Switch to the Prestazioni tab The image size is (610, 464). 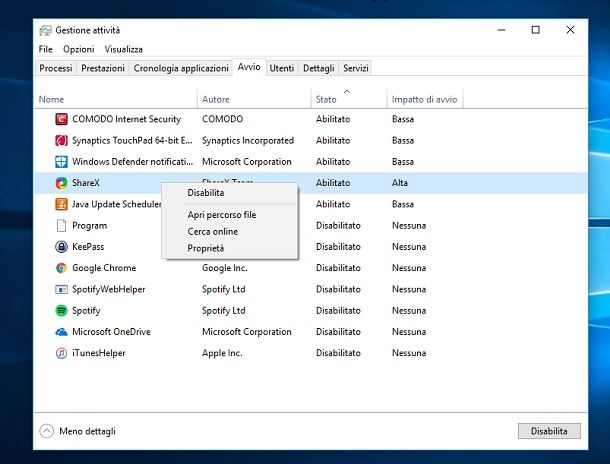103,68
